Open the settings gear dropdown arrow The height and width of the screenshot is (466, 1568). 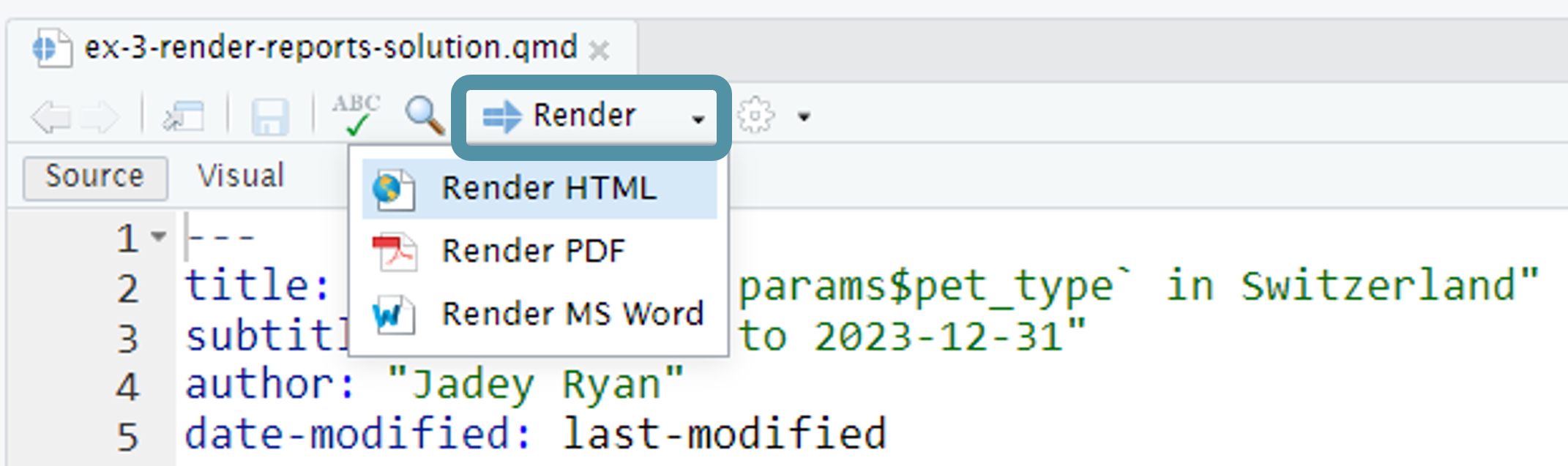pos(804,116)
